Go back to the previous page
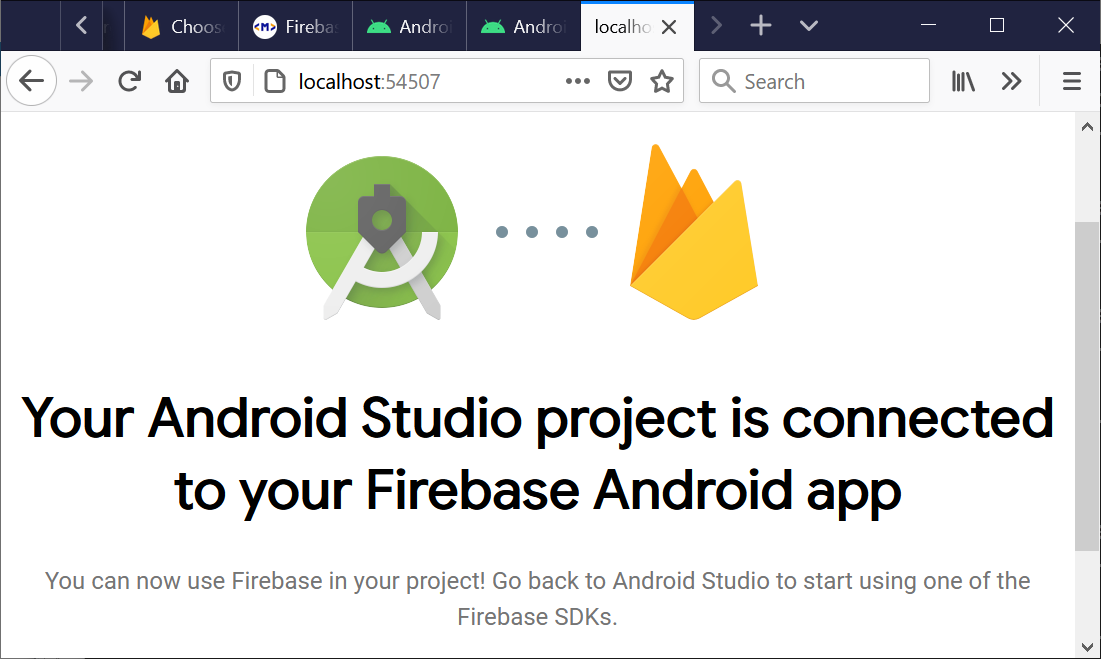Viewport: 1101px width, 659px height. tap(32, 82)
